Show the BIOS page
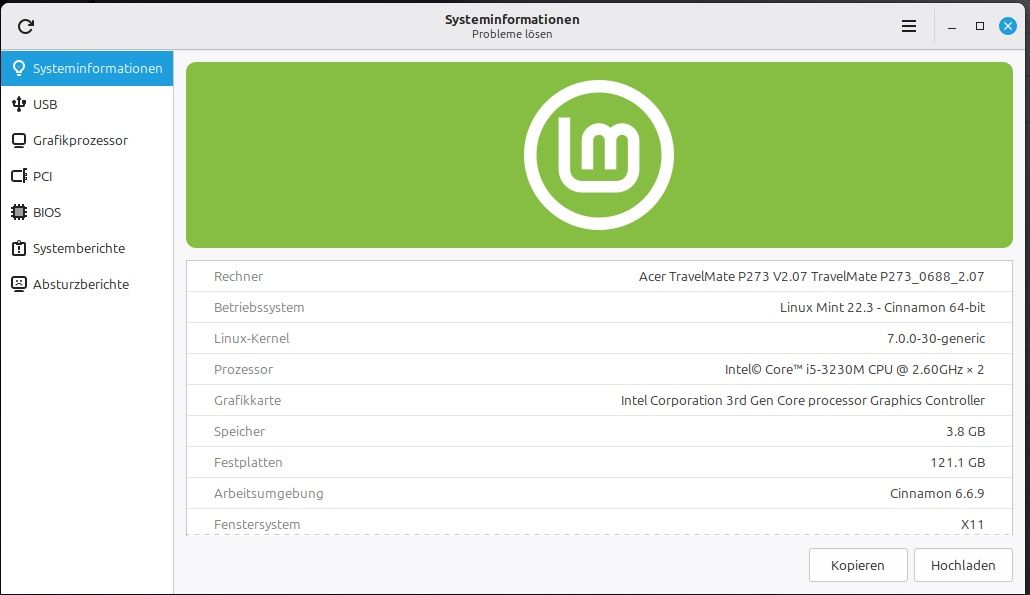This screenshot has height=595, width=1030. click(x=87, y=212)
